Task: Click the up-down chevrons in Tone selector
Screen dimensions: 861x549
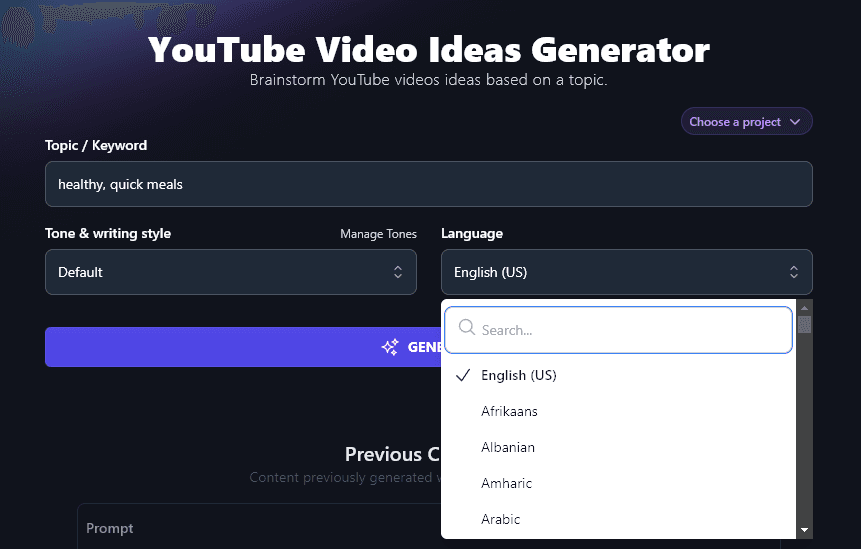Action: pyautogui.click(x=398, y=272)
